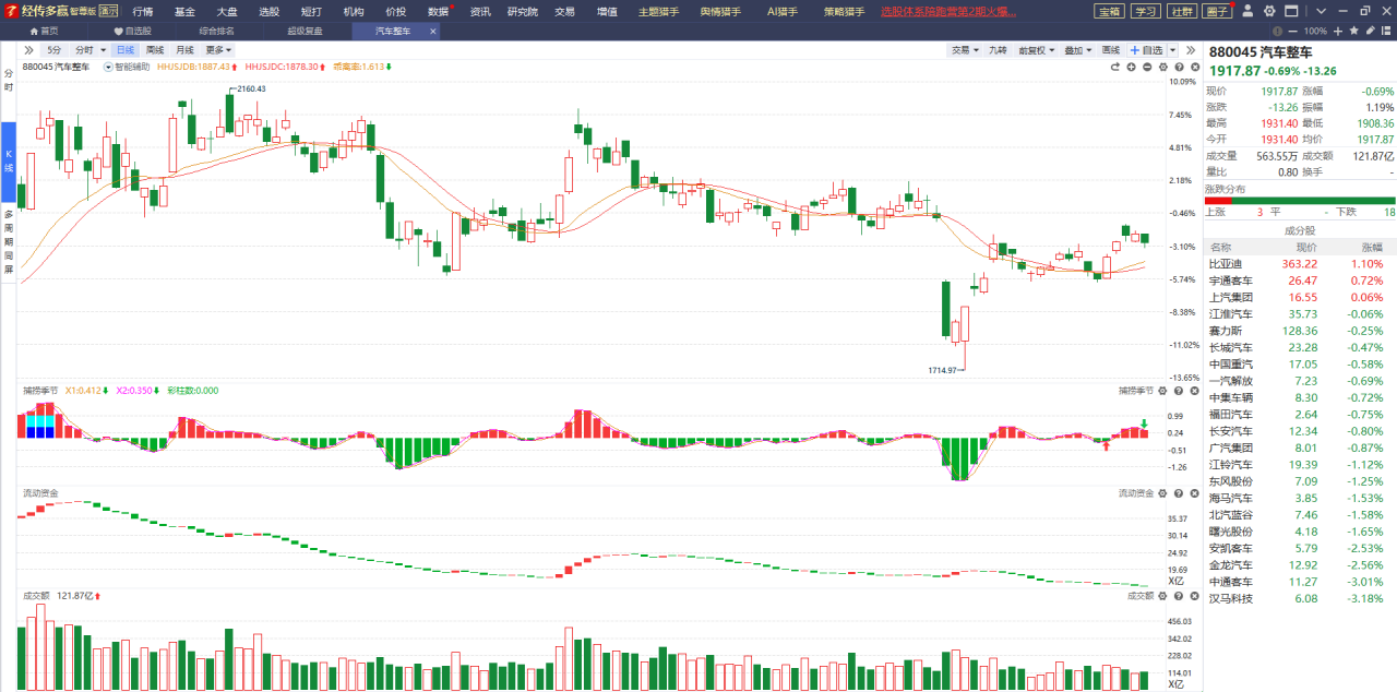This screenshot has width=1397, height=693.
Task: Open the 研究院 menu
Action: coord(522,11)
